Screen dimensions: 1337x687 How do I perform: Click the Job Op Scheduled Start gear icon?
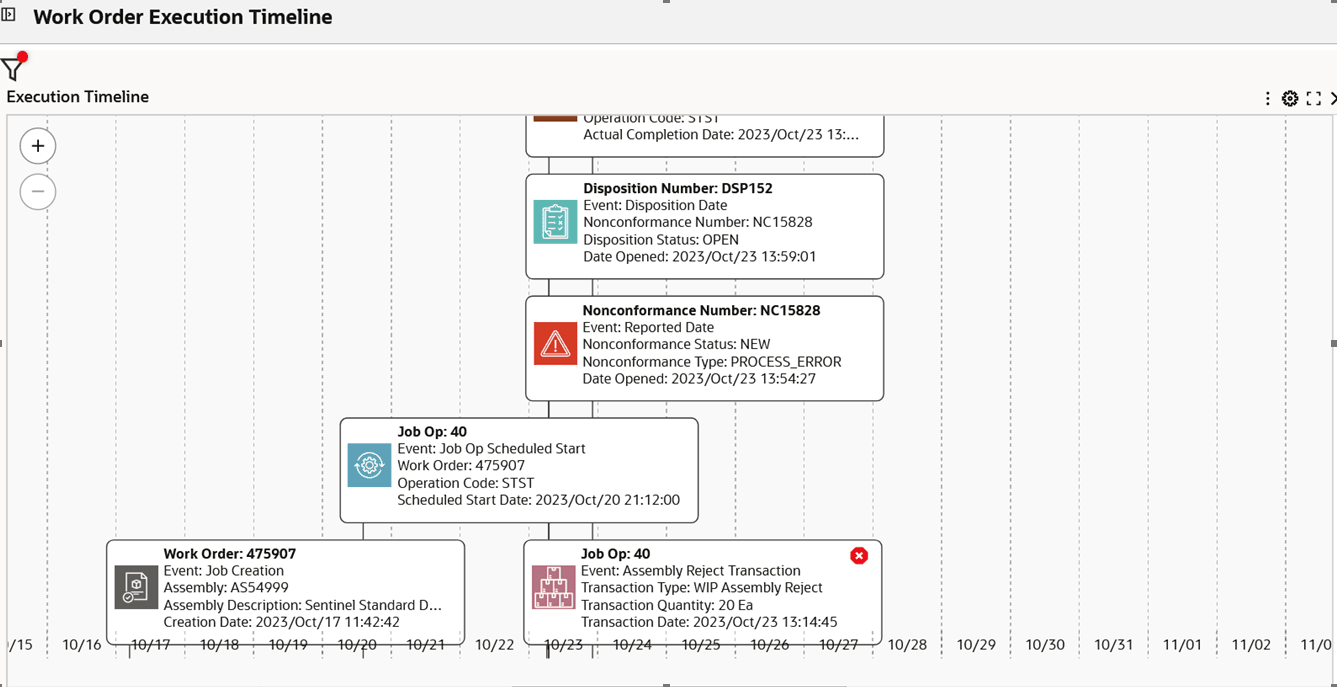369,465
